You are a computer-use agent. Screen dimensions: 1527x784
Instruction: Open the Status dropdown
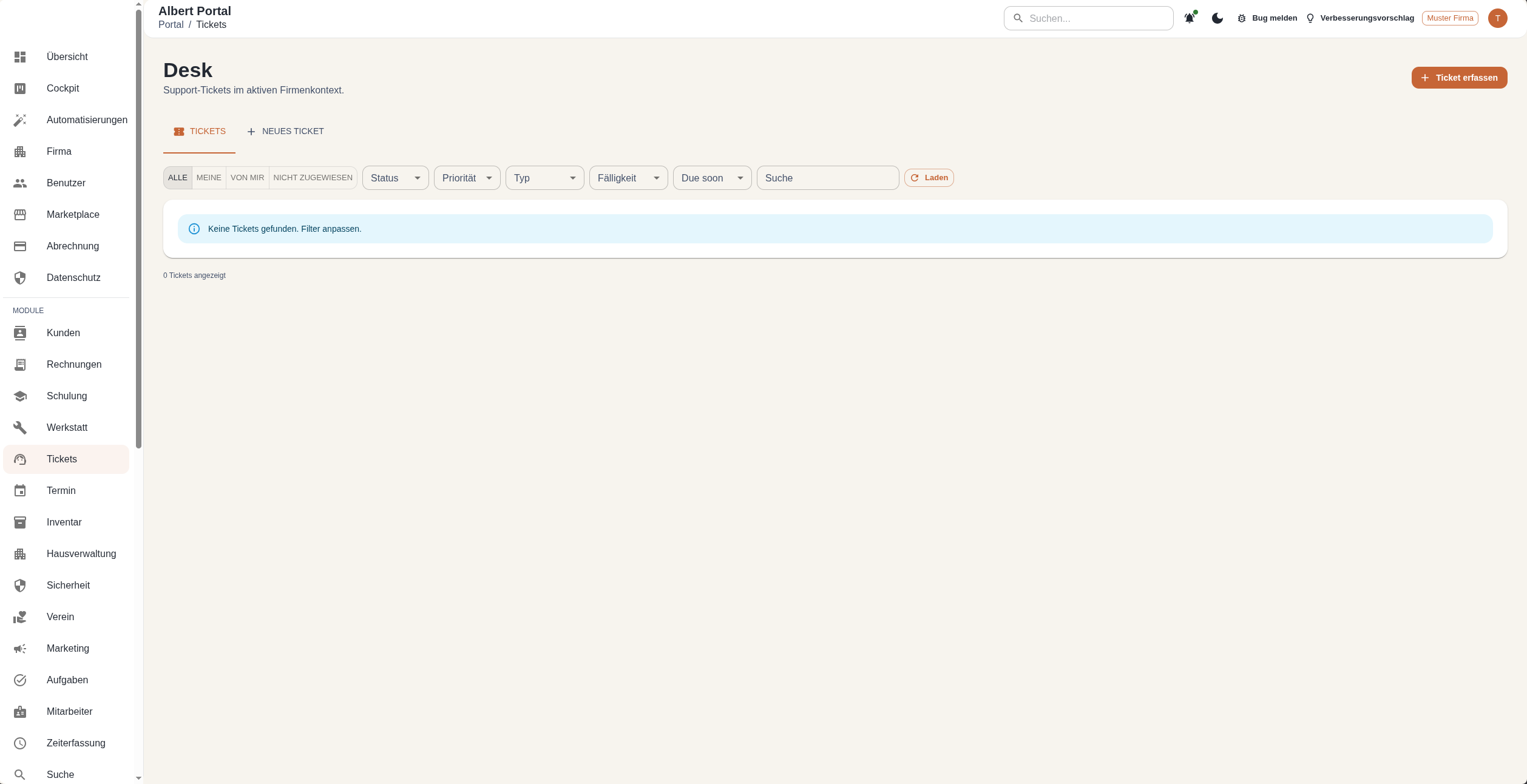click(396, 178)
